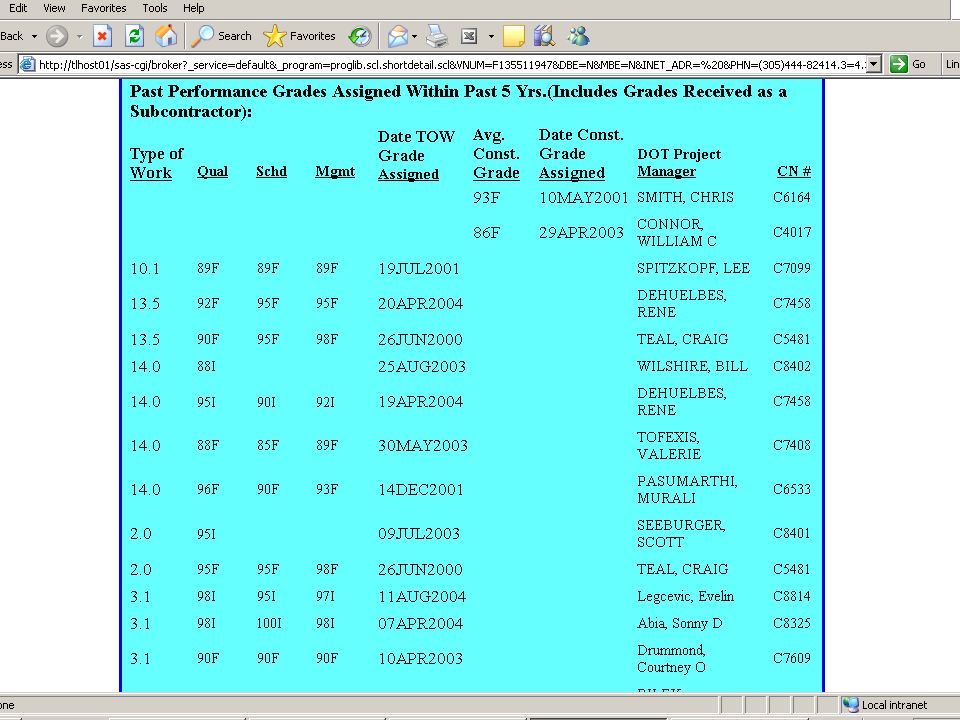Click project manager WILSHIRE, BILL
This screenshot has height=720, width=960.
[x=692, y=366]
